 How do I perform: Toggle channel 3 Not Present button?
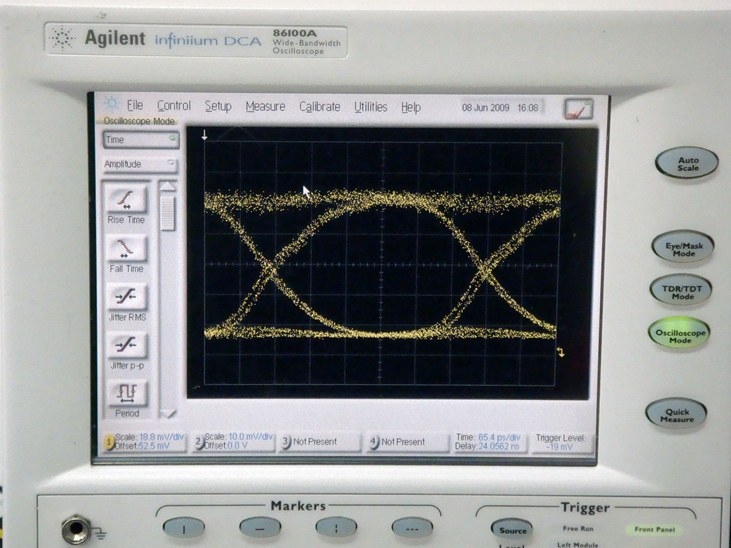(x=321, y=442)
